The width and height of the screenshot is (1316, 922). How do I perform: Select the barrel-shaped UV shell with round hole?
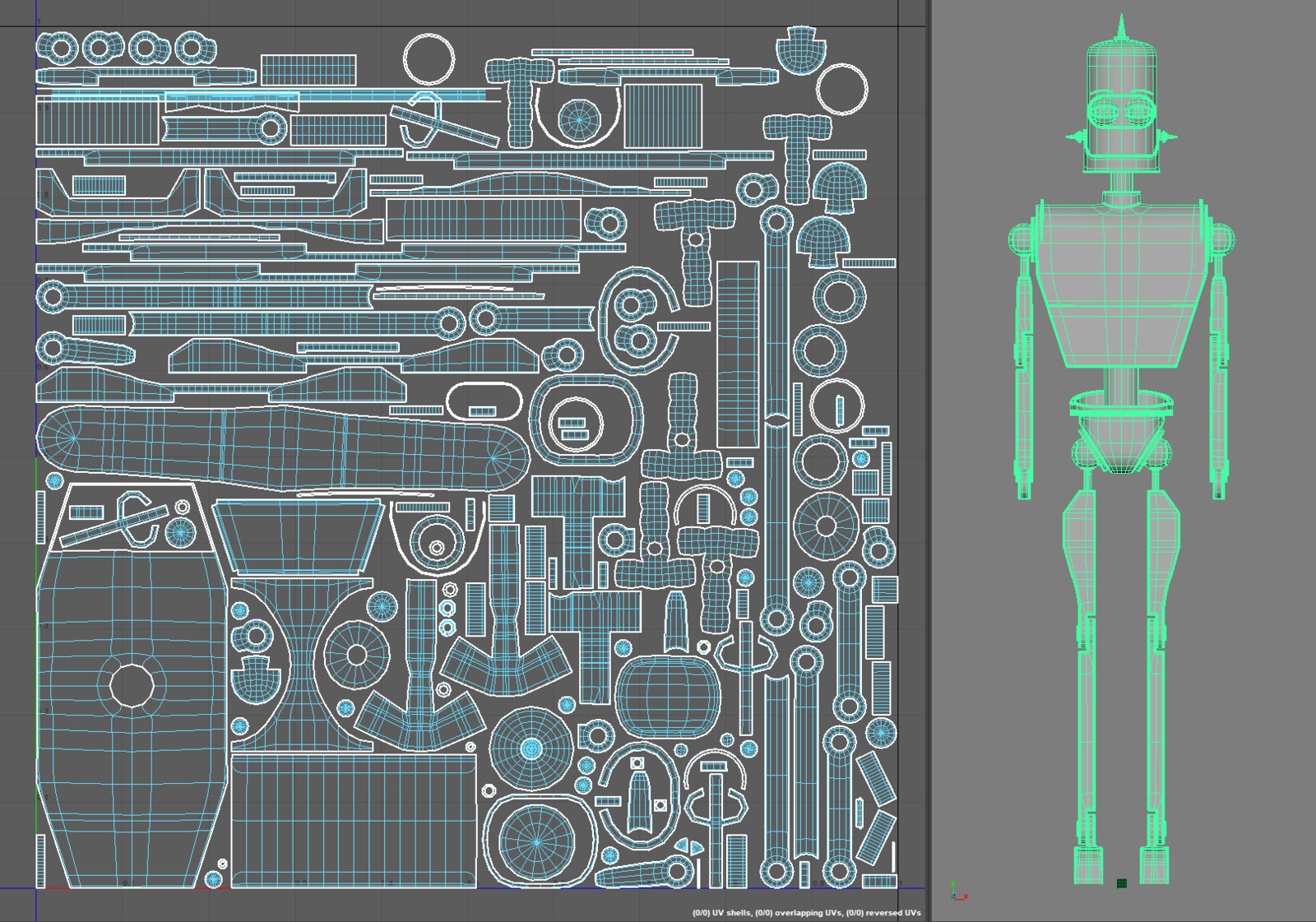pyautogui.click(x=132, y=718)
